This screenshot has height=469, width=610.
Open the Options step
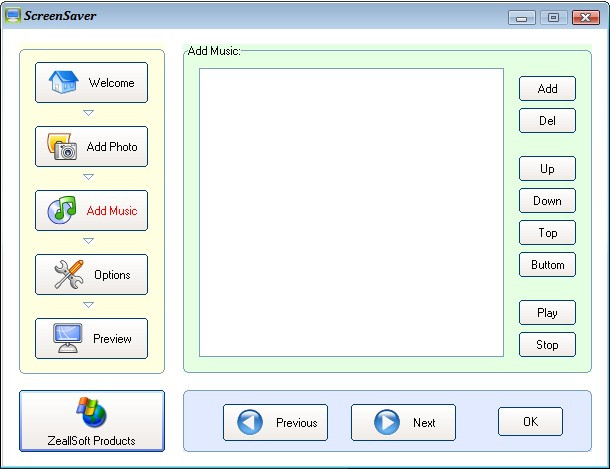(91, 275)
